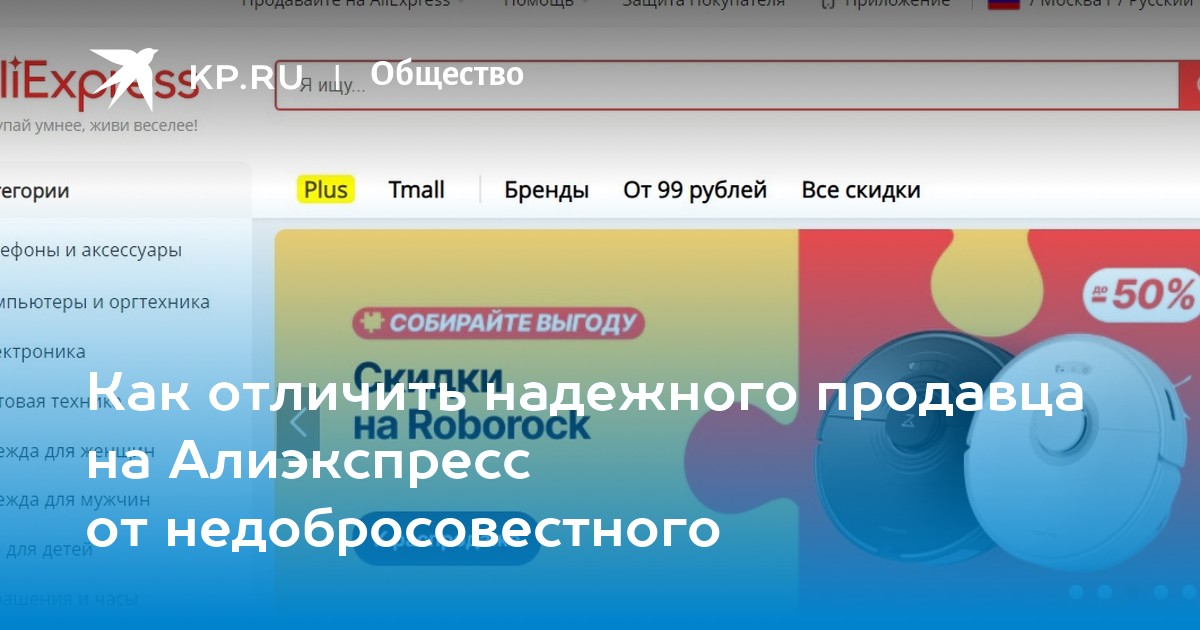Click Защита Покупателя link

(x=703, y=3)
